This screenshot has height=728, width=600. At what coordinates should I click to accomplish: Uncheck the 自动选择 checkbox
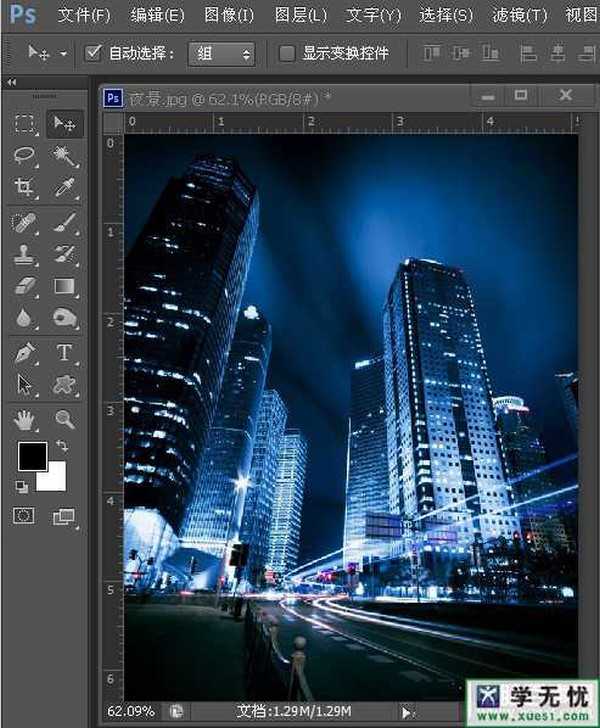pos(94,53)
